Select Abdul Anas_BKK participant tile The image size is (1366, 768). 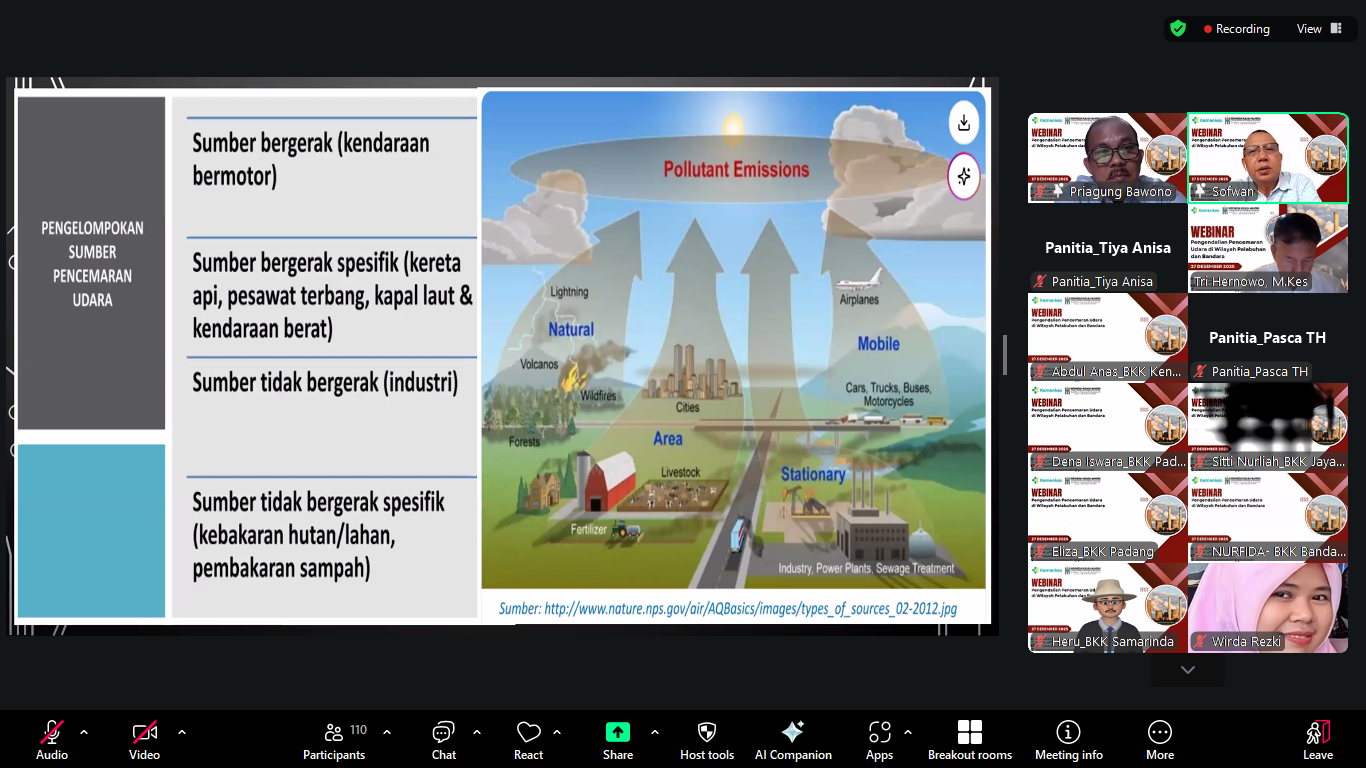(1108, 338)
